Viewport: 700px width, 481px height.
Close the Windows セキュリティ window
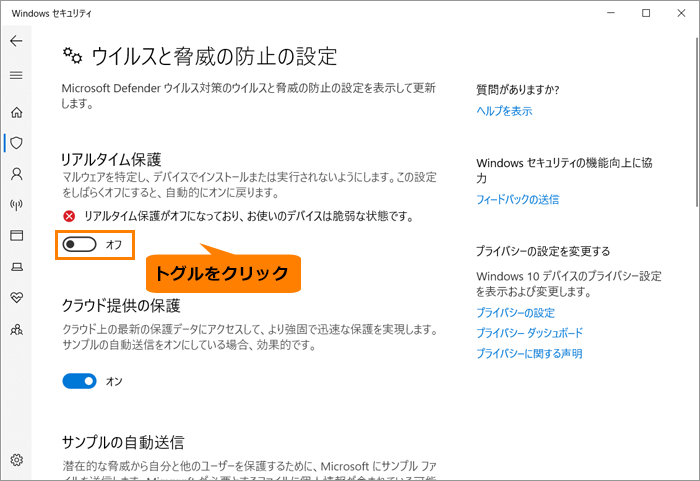tap(681, 13)
